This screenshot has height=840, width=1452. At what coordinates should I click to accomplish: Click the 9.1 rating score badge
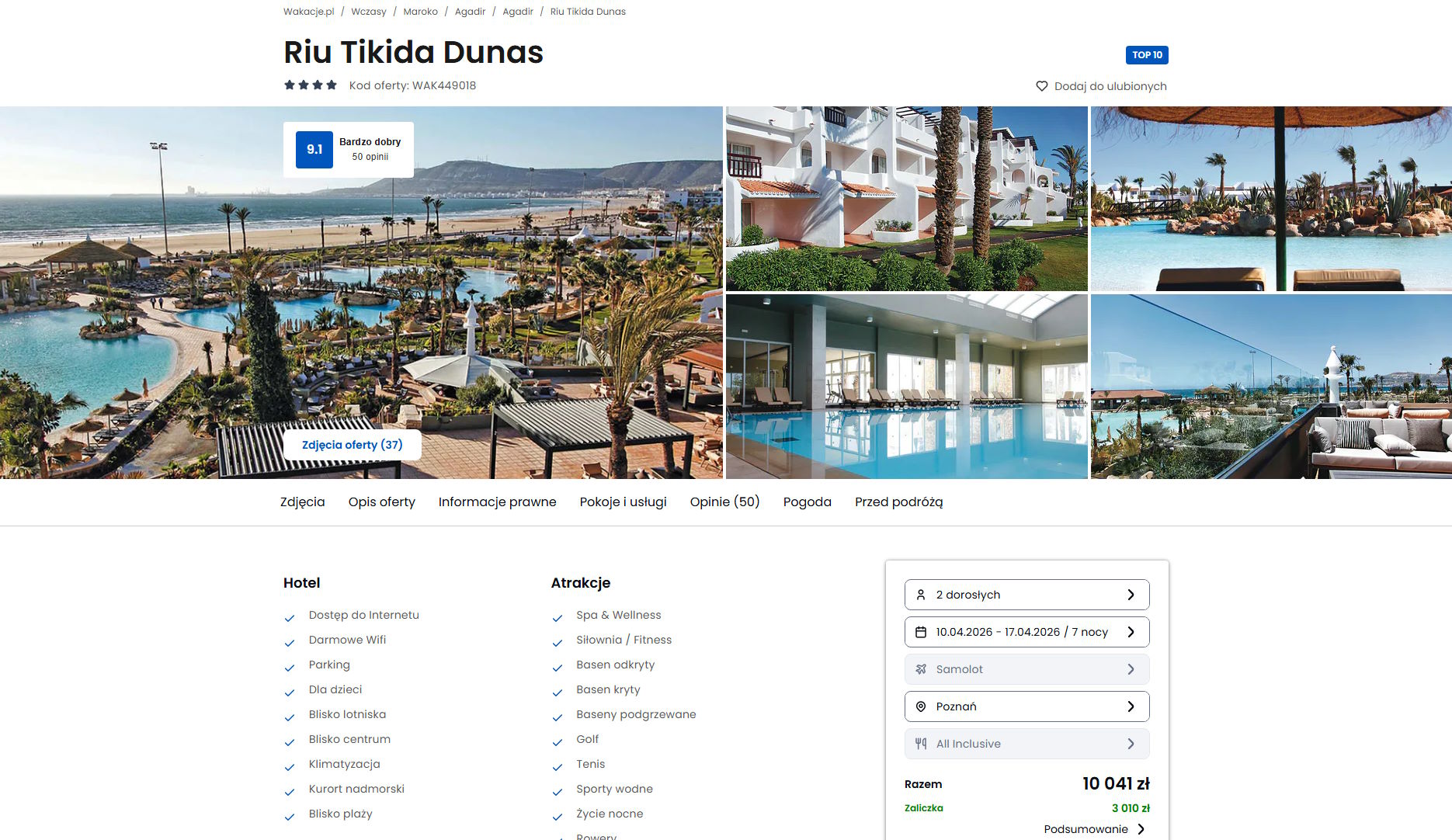[x=314, y=150]
